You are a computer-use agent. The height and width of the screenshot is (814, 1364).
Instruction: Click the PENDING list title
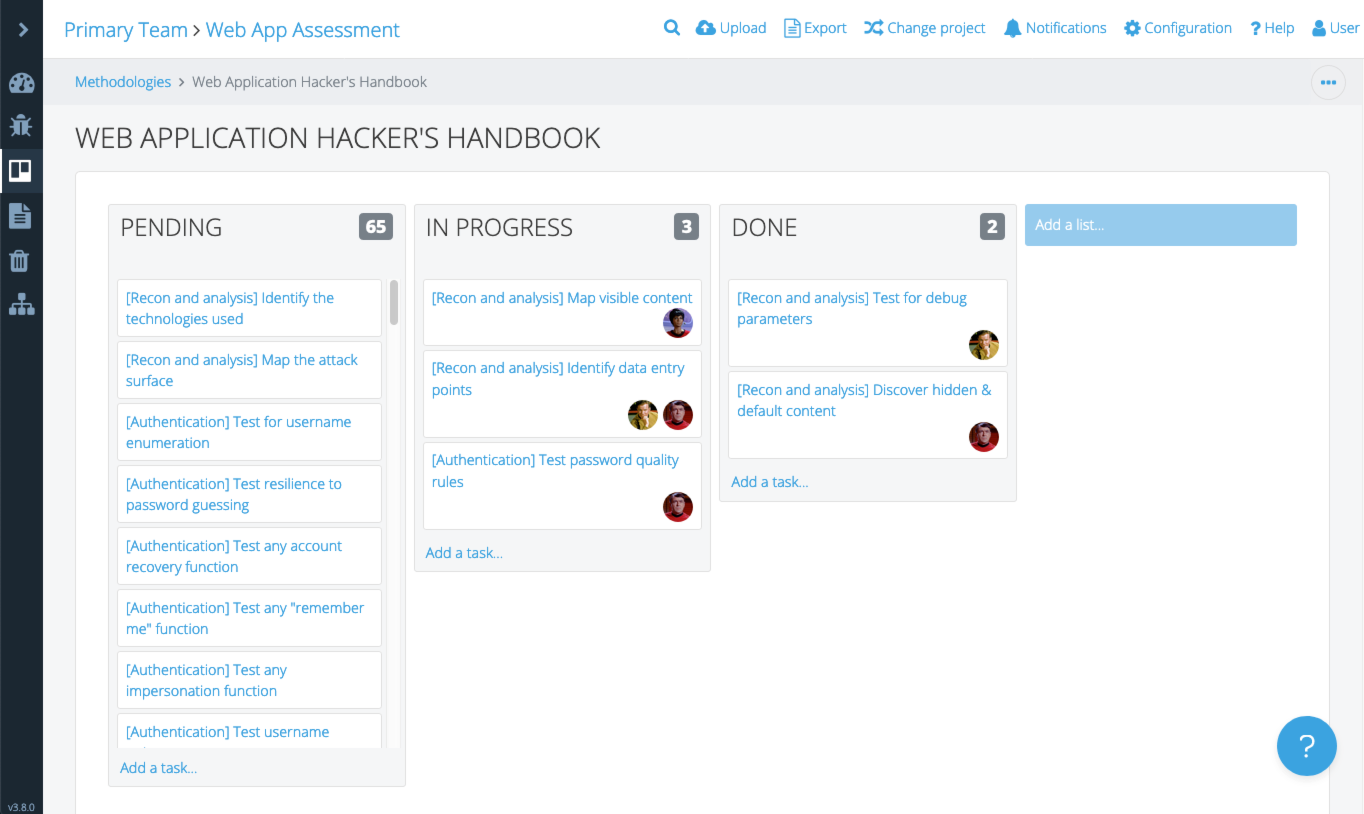[x=171, y=227]
